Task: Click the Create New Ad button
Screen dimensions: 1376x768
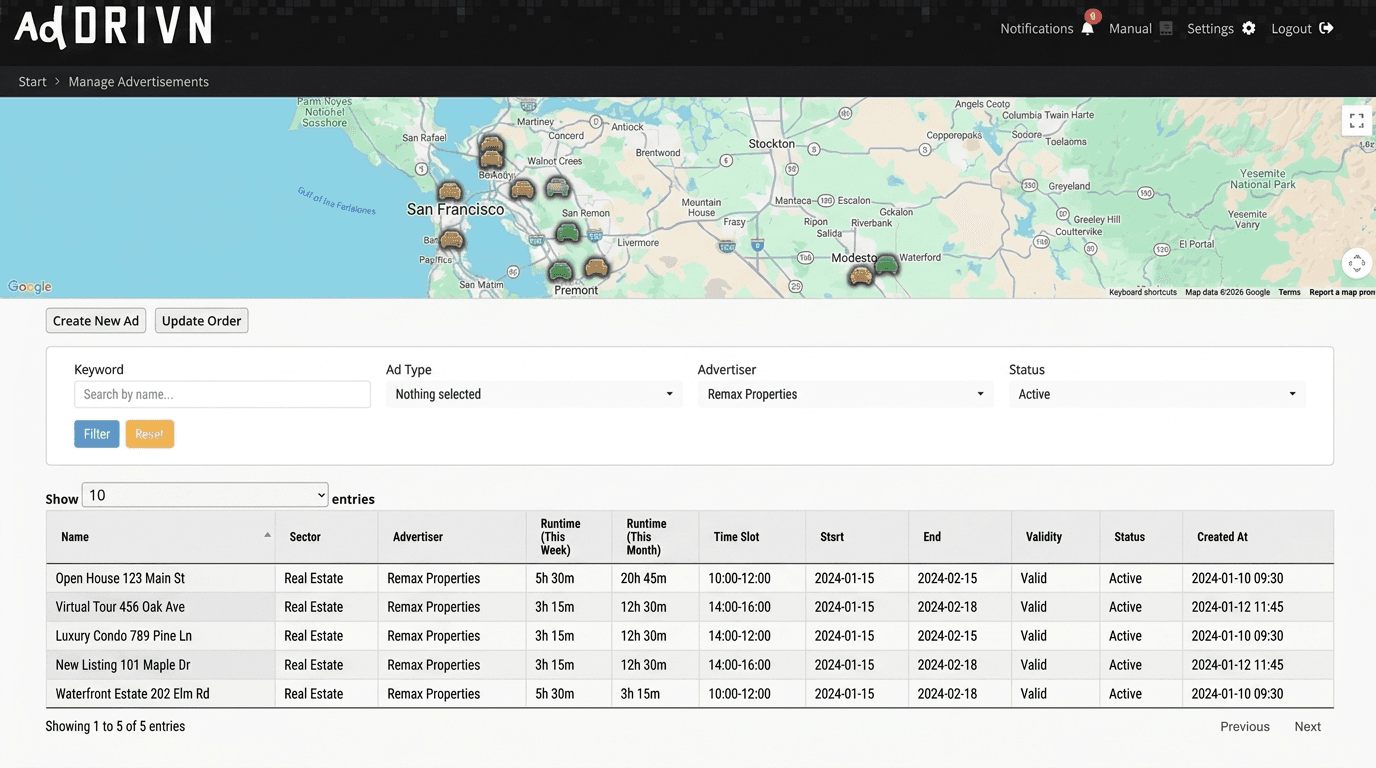Action: tap(96, 321)
